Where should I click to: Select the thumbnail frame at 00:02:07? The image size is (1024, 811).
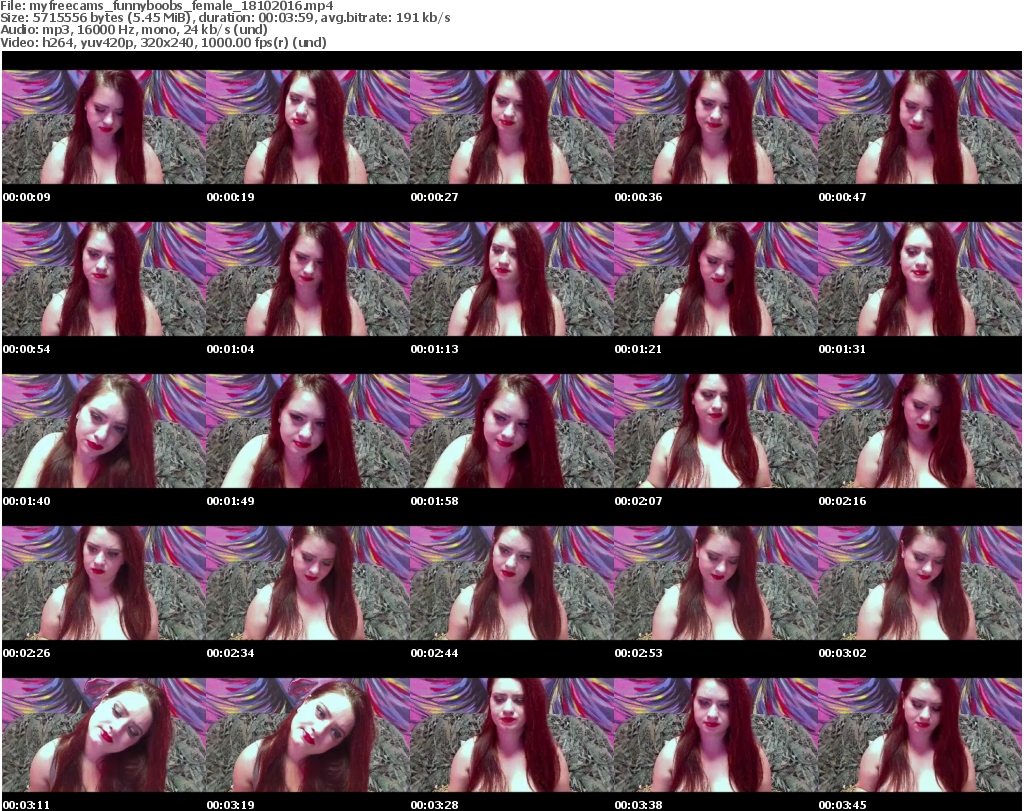pyautogui.click(x=716, y=432)
